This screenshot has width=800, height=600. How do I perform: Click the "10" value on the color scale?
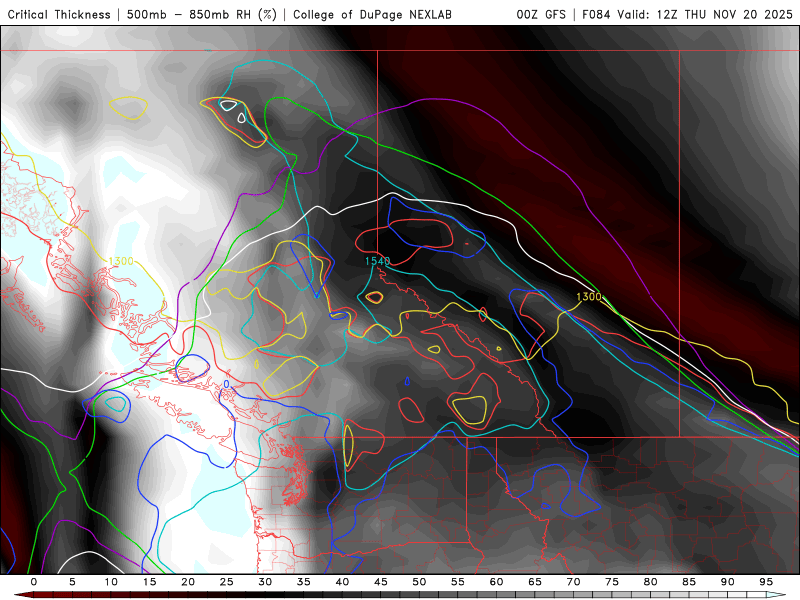pyautogui.click(x=111, y=582)
